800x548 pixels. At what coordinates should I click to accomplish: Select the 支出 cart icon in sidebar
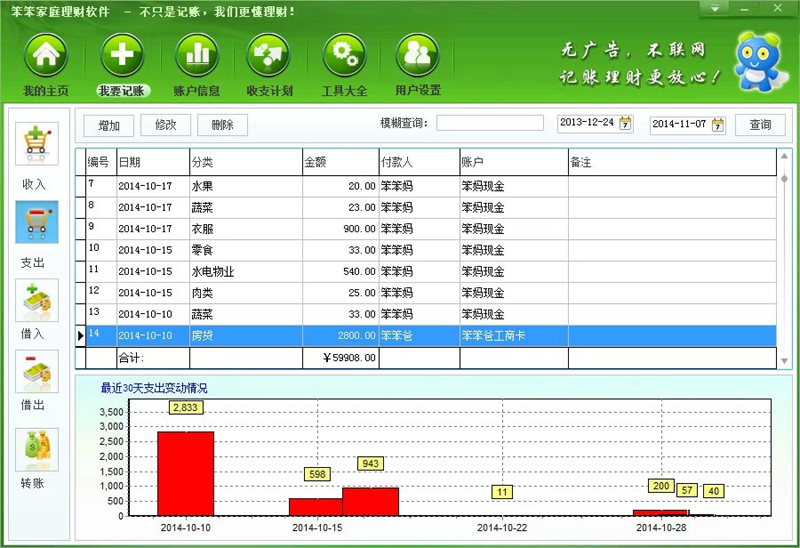click(x=37, y=222)
